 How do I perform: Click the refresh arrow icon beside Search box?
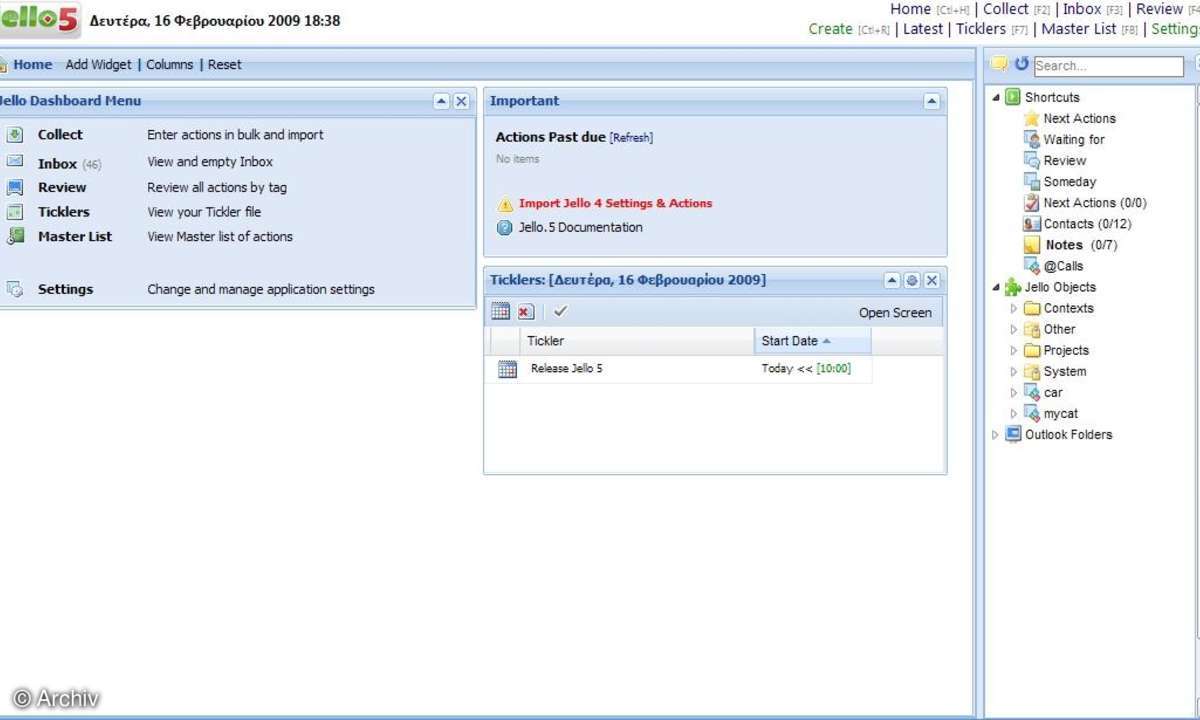coord(1021,64)
